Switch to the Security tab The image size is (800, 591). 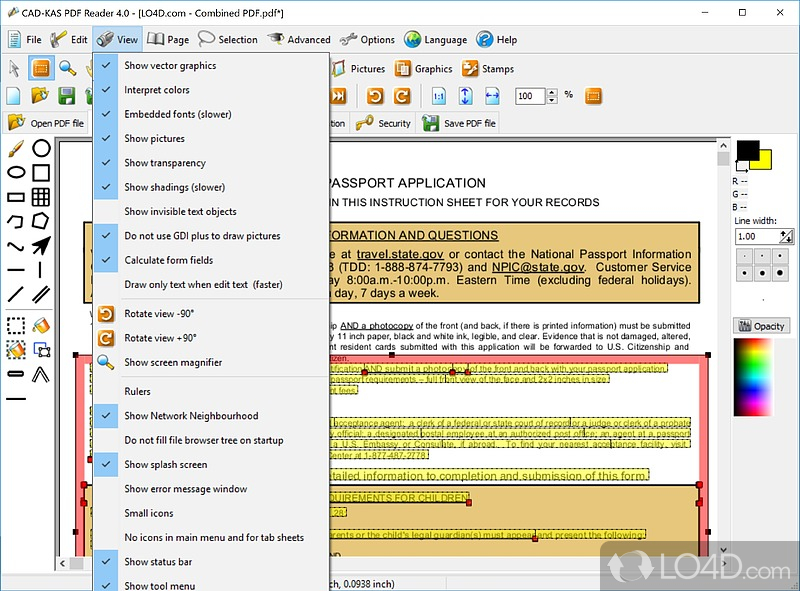(x=383, y=123)
